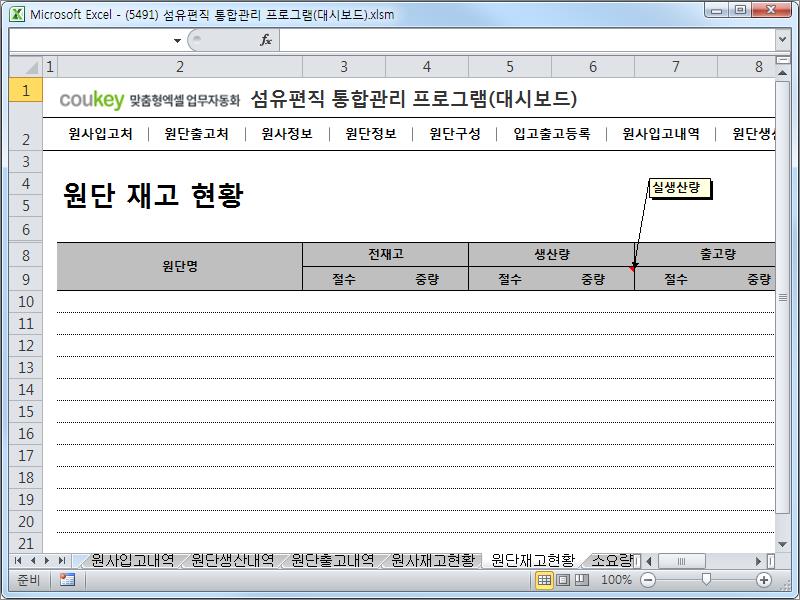The width and height of the screenshot is (800, 600).
Task: Go to next sheet tab arrow
Action: pyautogui.click(x=47, y=561)
